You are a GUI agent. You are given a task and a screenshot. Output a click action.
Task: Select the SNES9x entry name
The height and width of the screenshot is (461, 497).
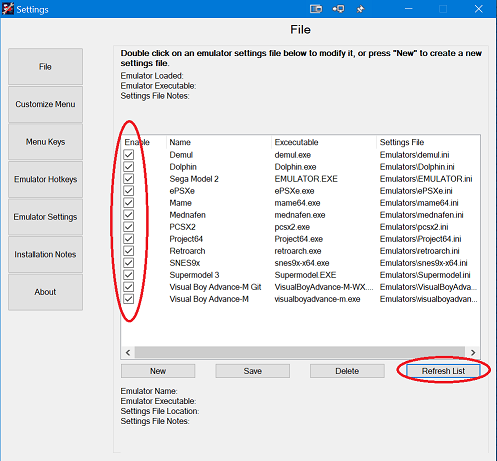point(185,263)
